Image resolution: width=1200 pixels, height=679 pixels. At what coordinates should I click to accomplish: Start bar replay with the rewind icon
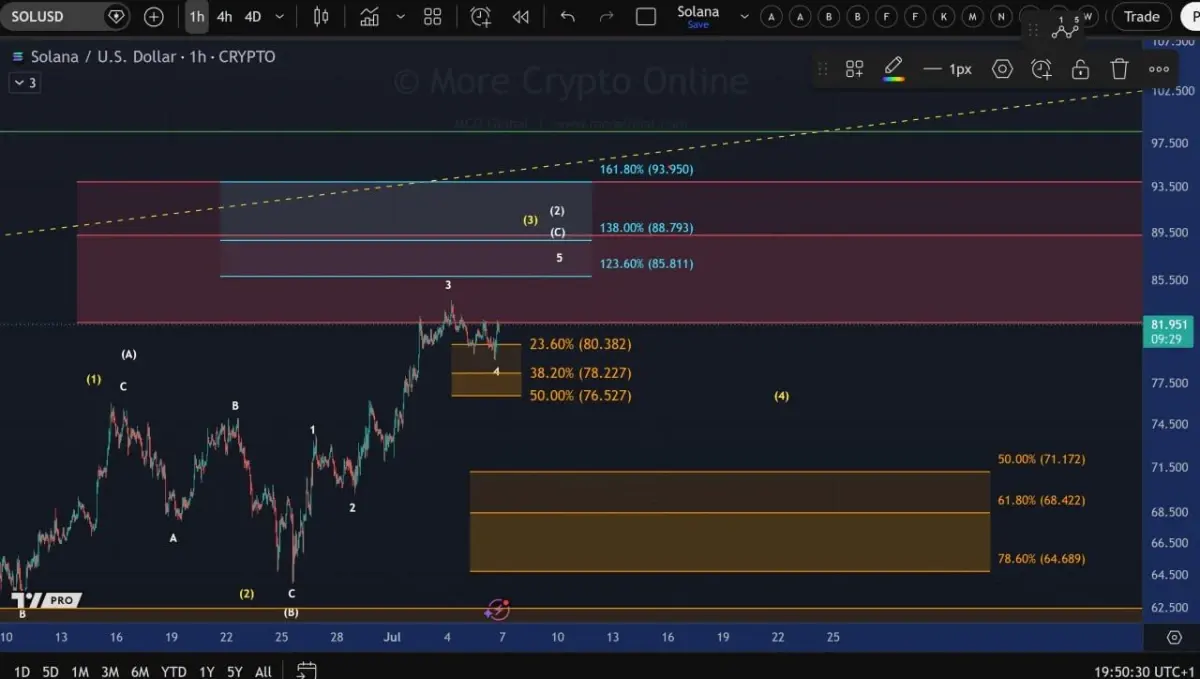[x=521, y=16]
